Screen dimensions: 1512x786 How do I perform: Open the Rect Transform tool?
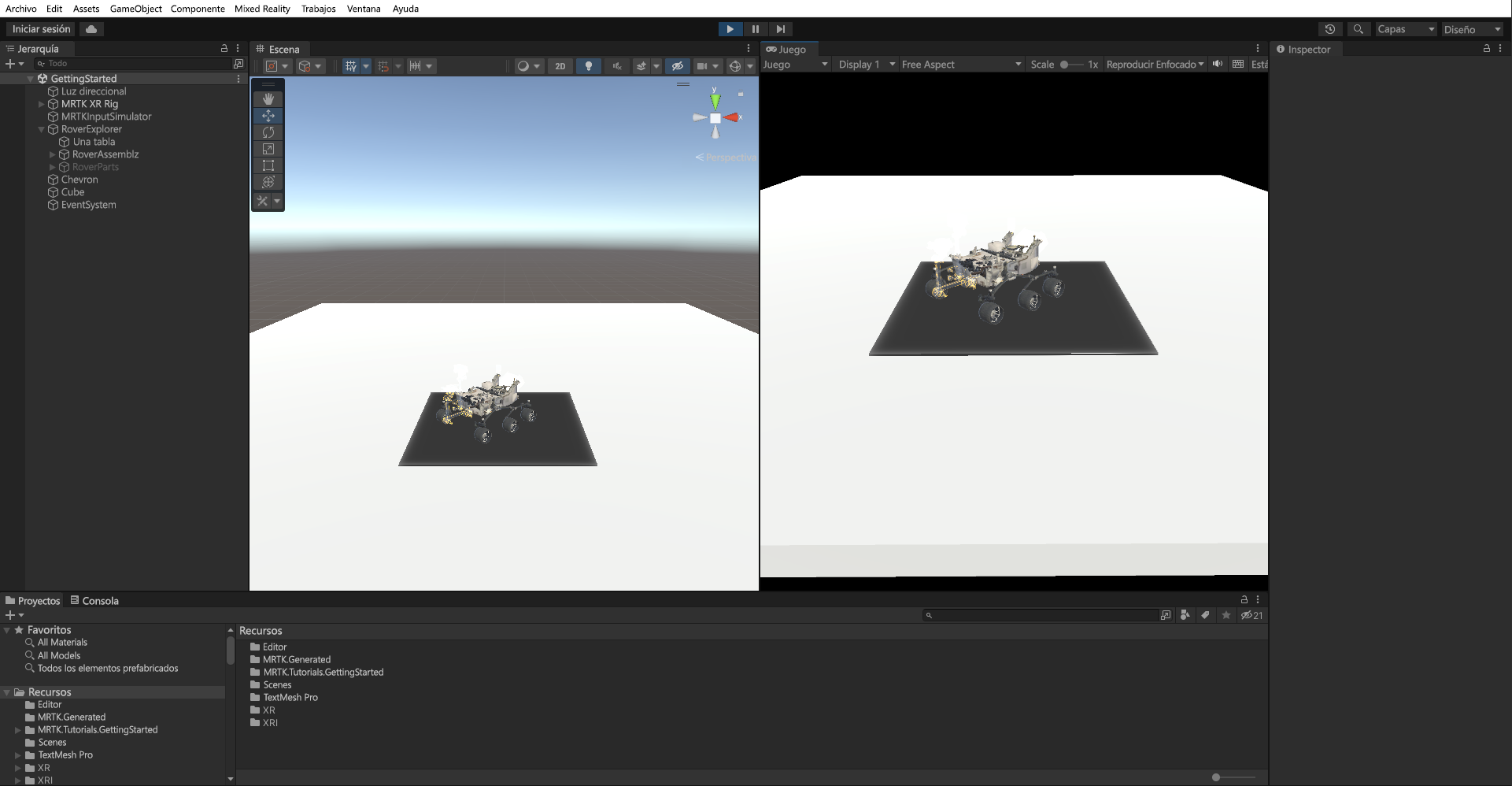[268, 165]
